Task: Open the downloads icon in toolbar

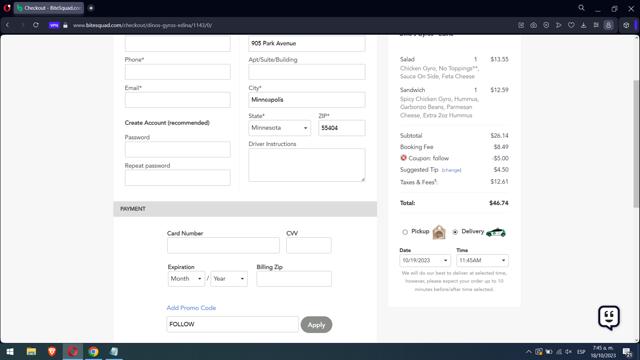Action: (x=584, y=25)
